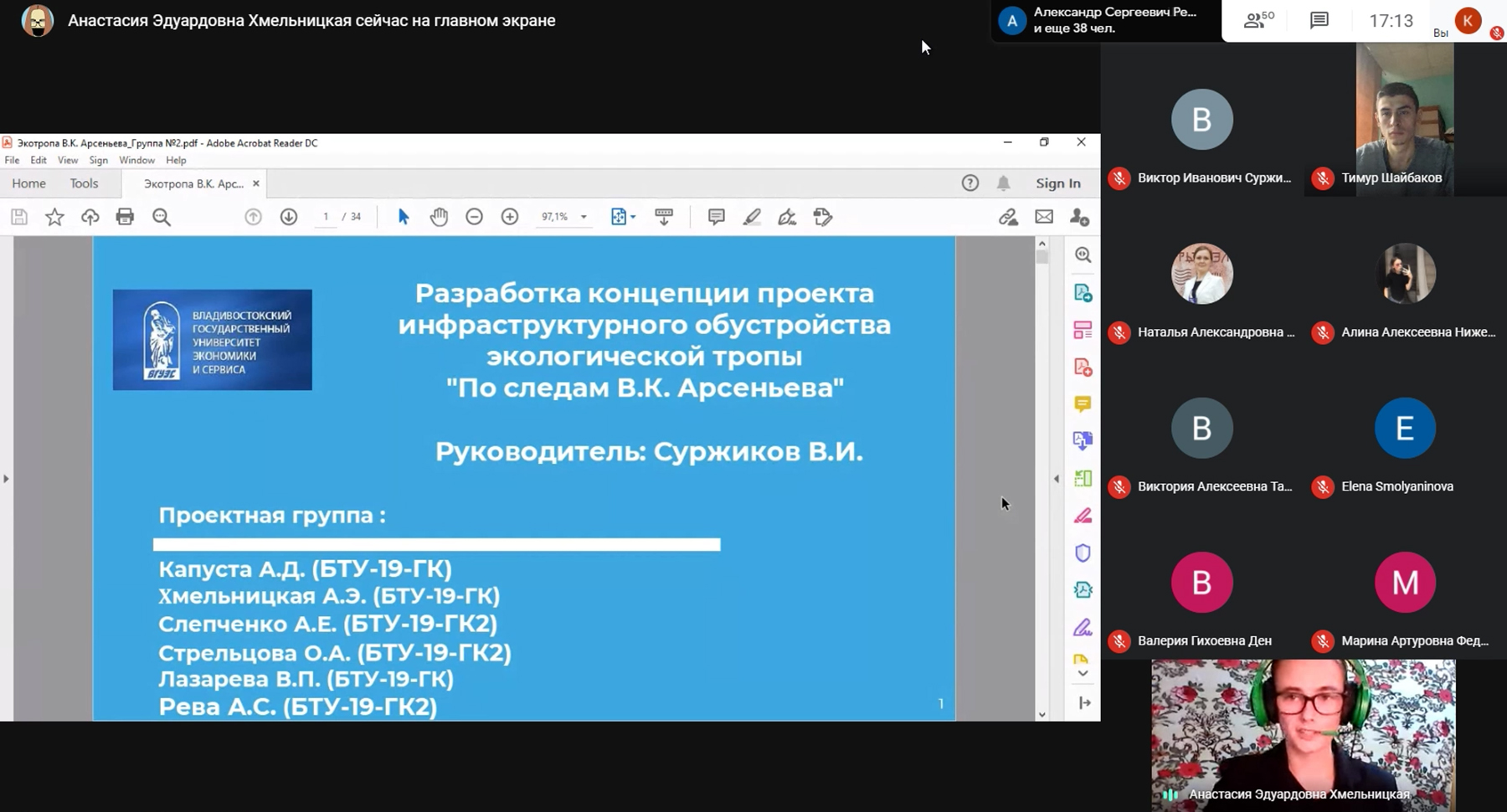This screenshot has height=812, width=1507.
Task: Click Sign In in Acrobat
Action: point(1058,183)
